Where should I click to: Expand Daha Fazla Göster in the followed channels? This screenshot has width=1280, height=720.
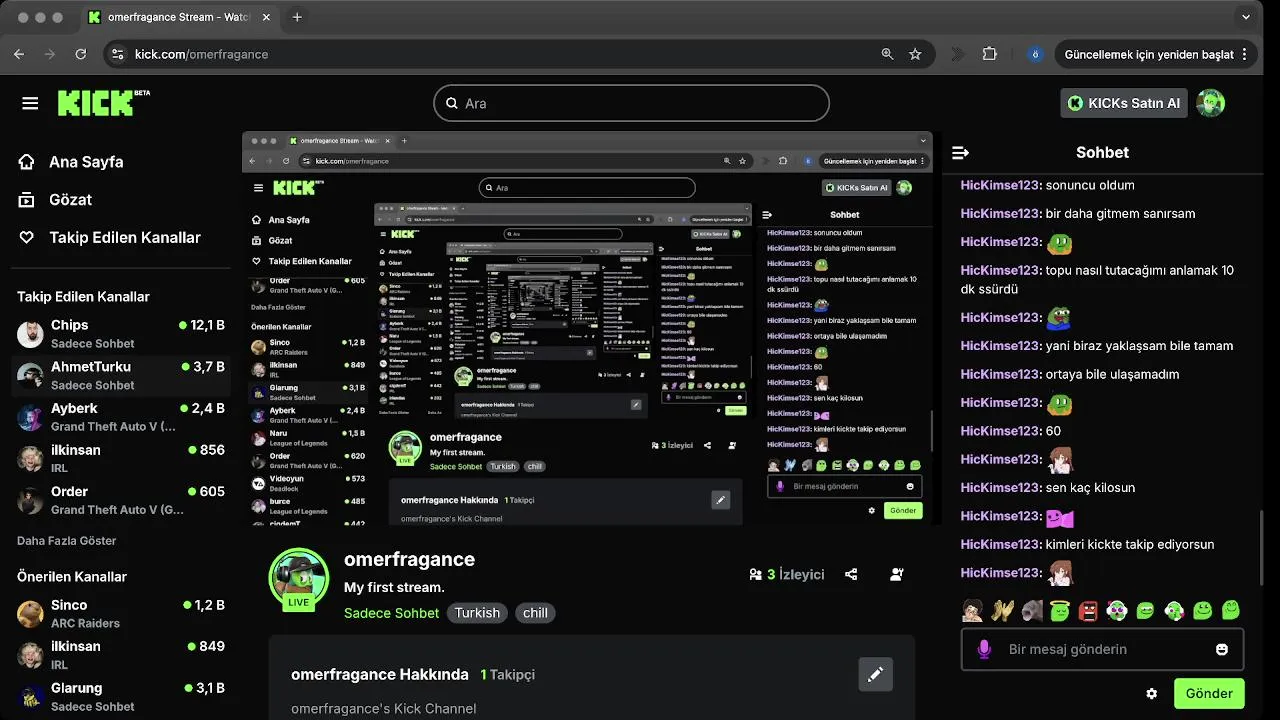(x=67, y=540)
